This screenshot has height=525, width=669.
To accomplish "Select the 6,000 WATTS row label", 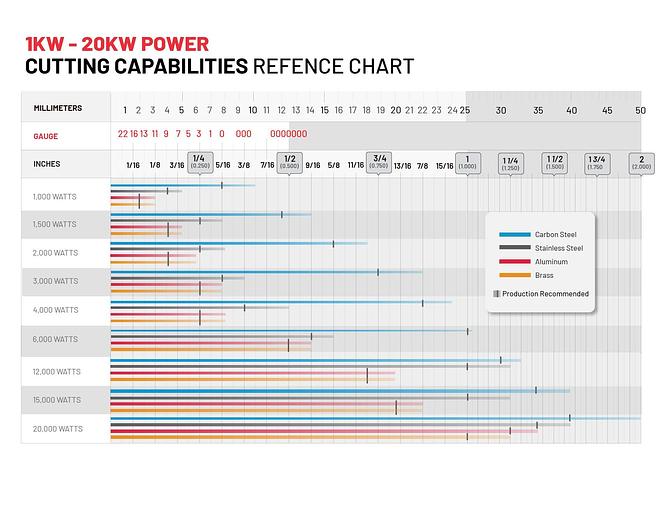I will pyautogui.click(x=55, y=339).
